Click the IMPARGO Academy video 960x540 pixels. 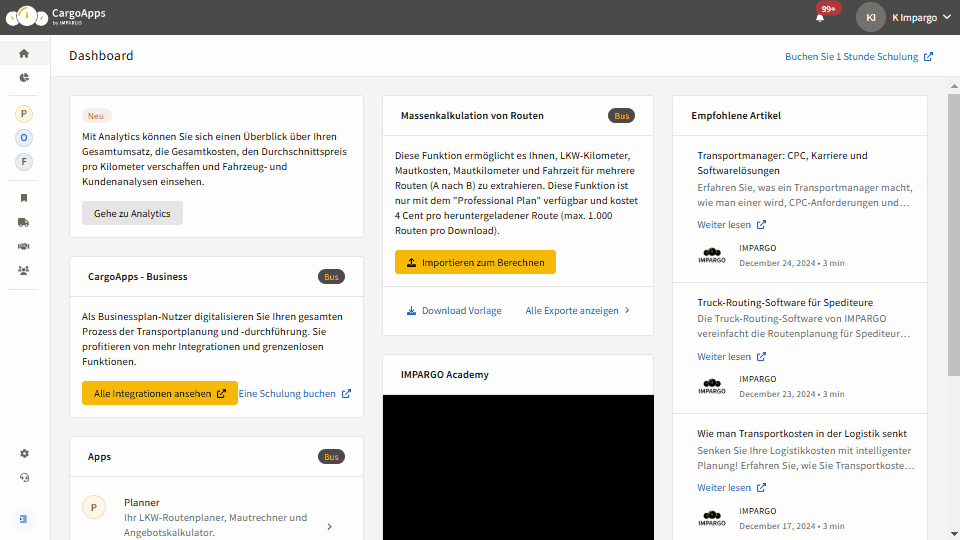tap(518, 467)
